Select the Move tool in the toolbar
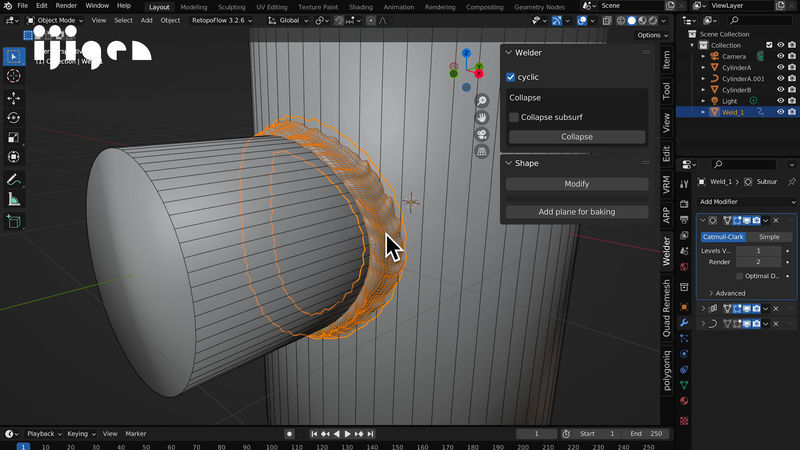 [x=14, y=99]
